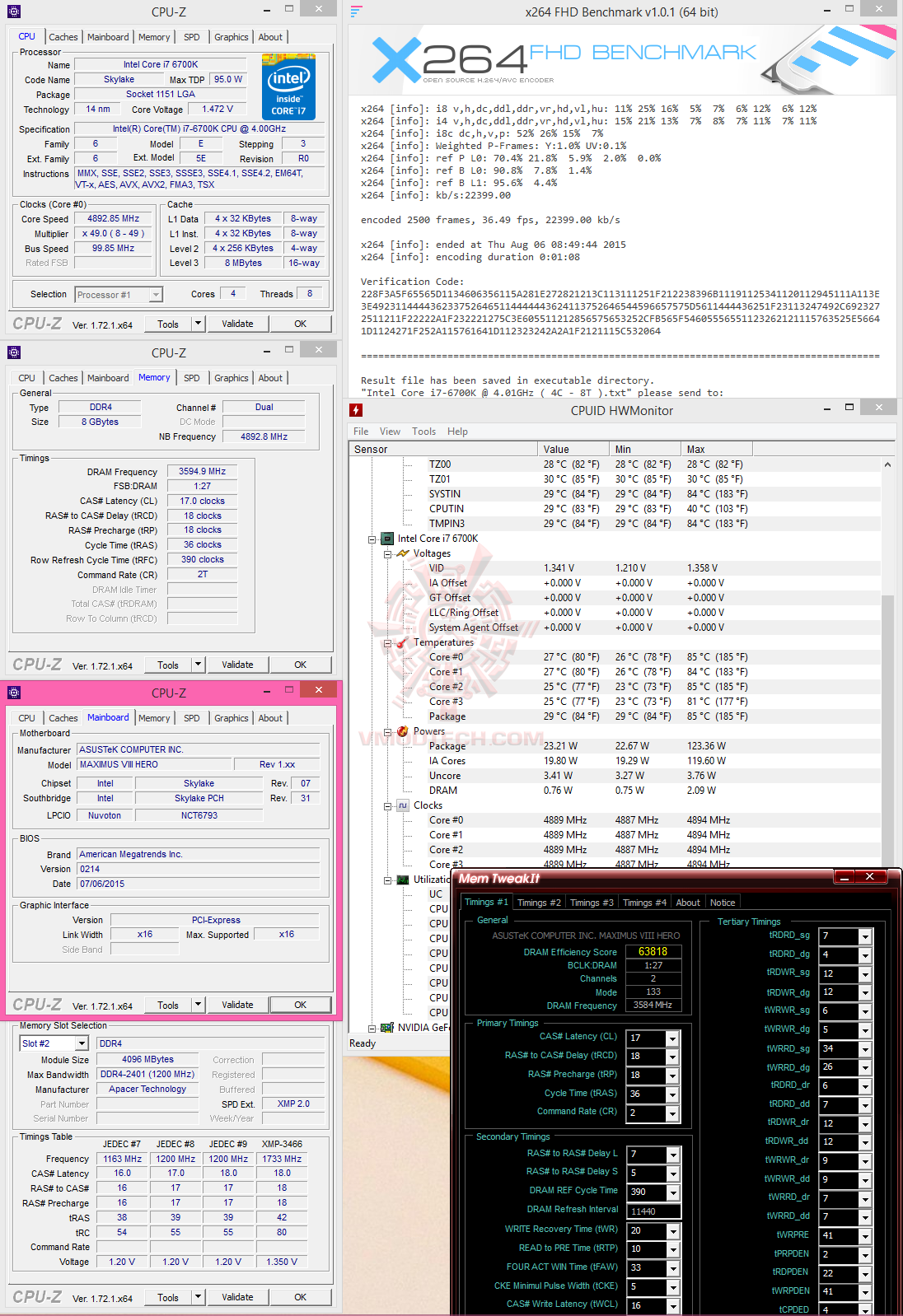The image size is (903, 1316).
Task: Minimize the Mem TweakIt window
Action: tap(845, 877)
